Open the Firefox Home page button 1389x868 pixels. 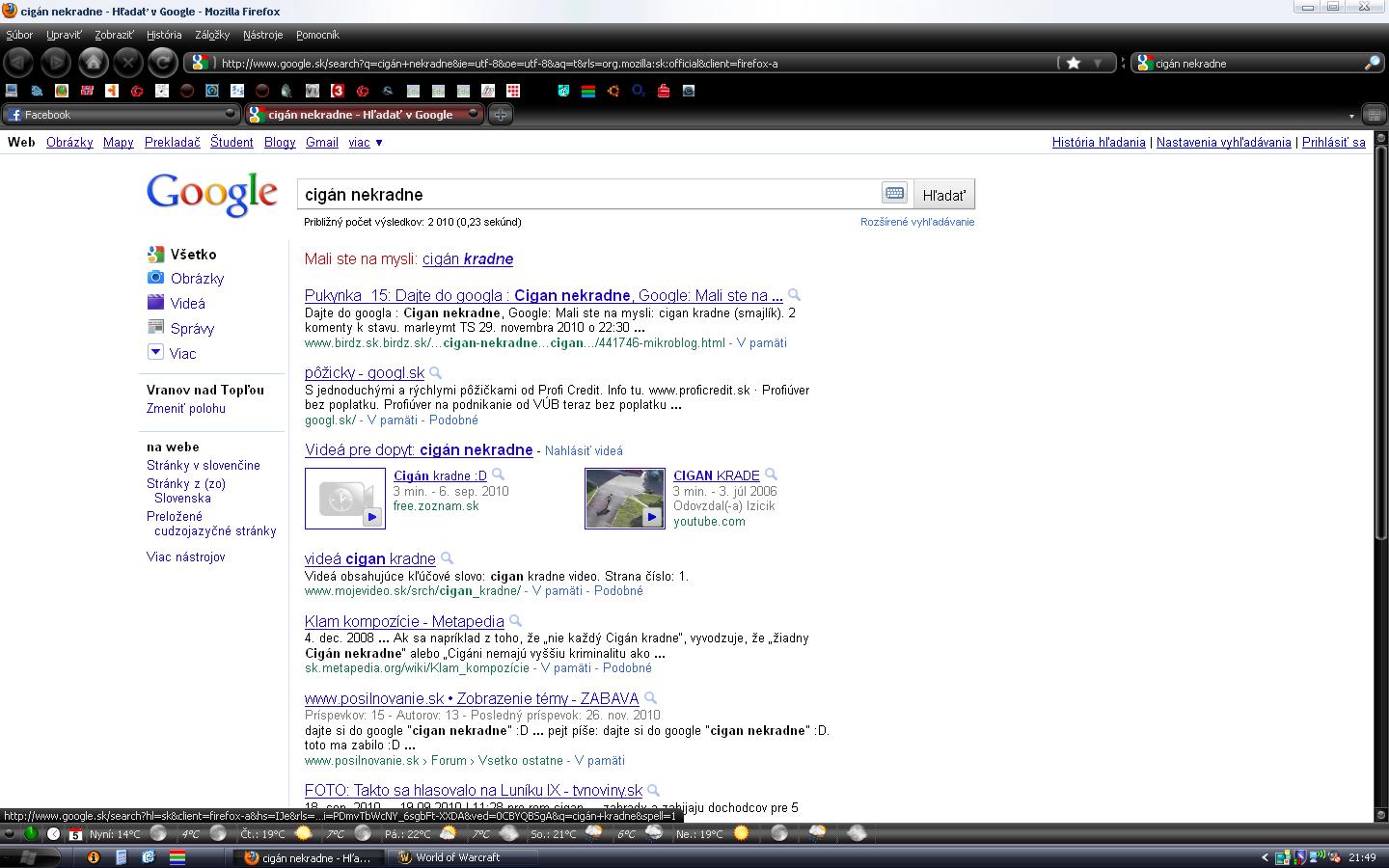(x=93, y=62)
